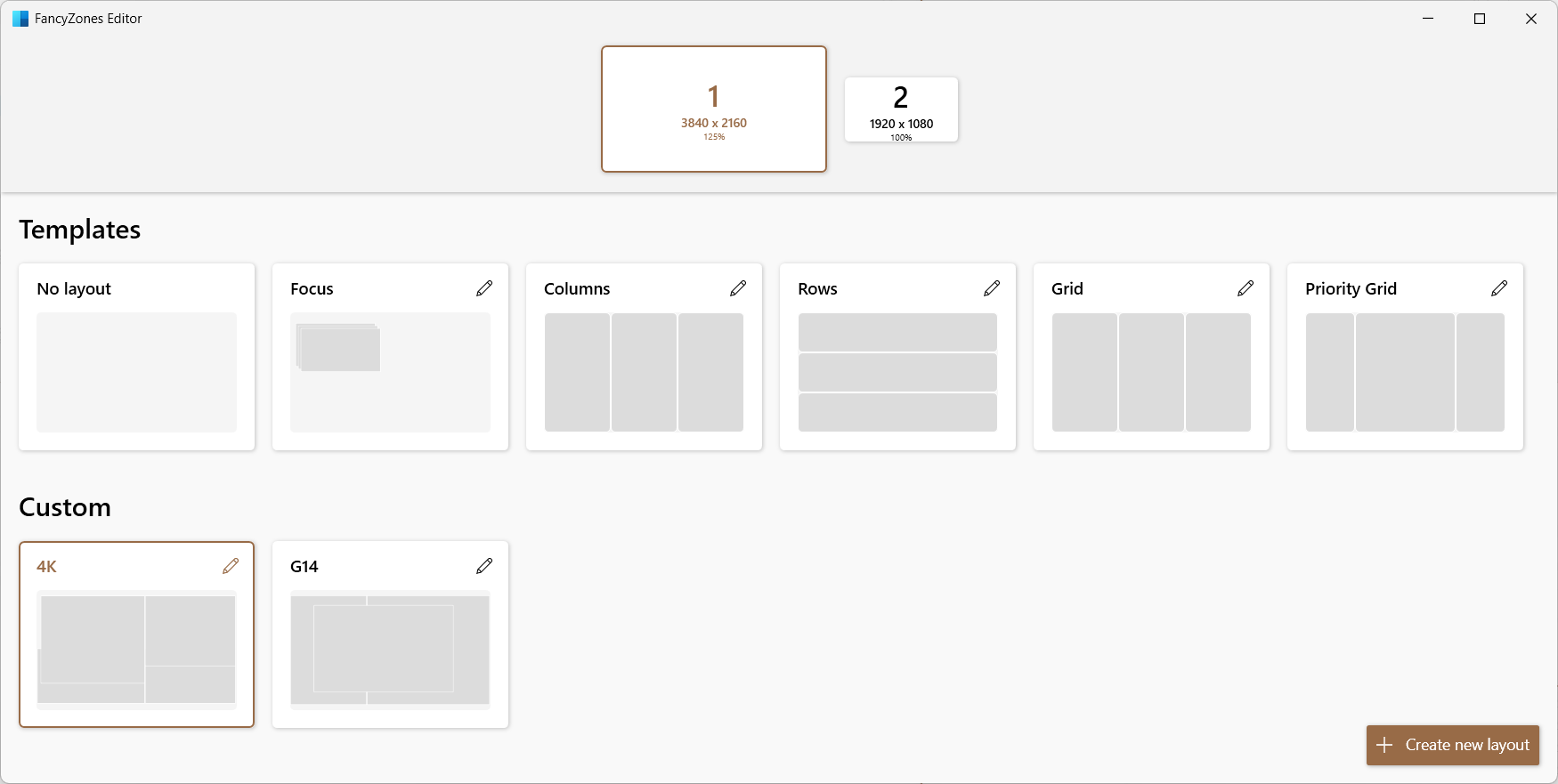The height and width of the screenshot is (784, 1558).
Task: Edit the G14 custom layout
Action: click(x=484, y=566)
